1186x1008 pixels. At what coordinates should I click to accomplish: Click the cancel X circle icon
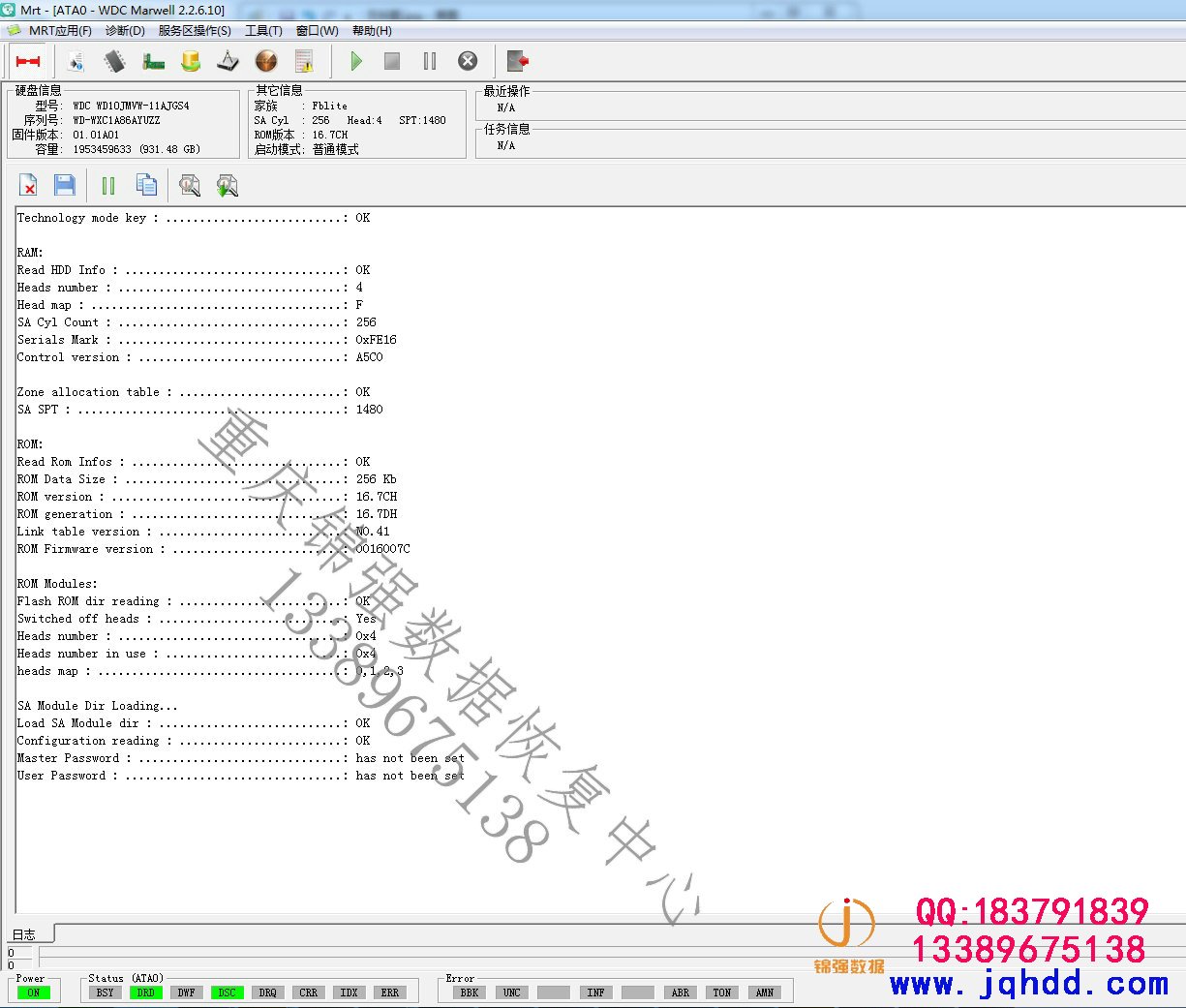[468, 61]
